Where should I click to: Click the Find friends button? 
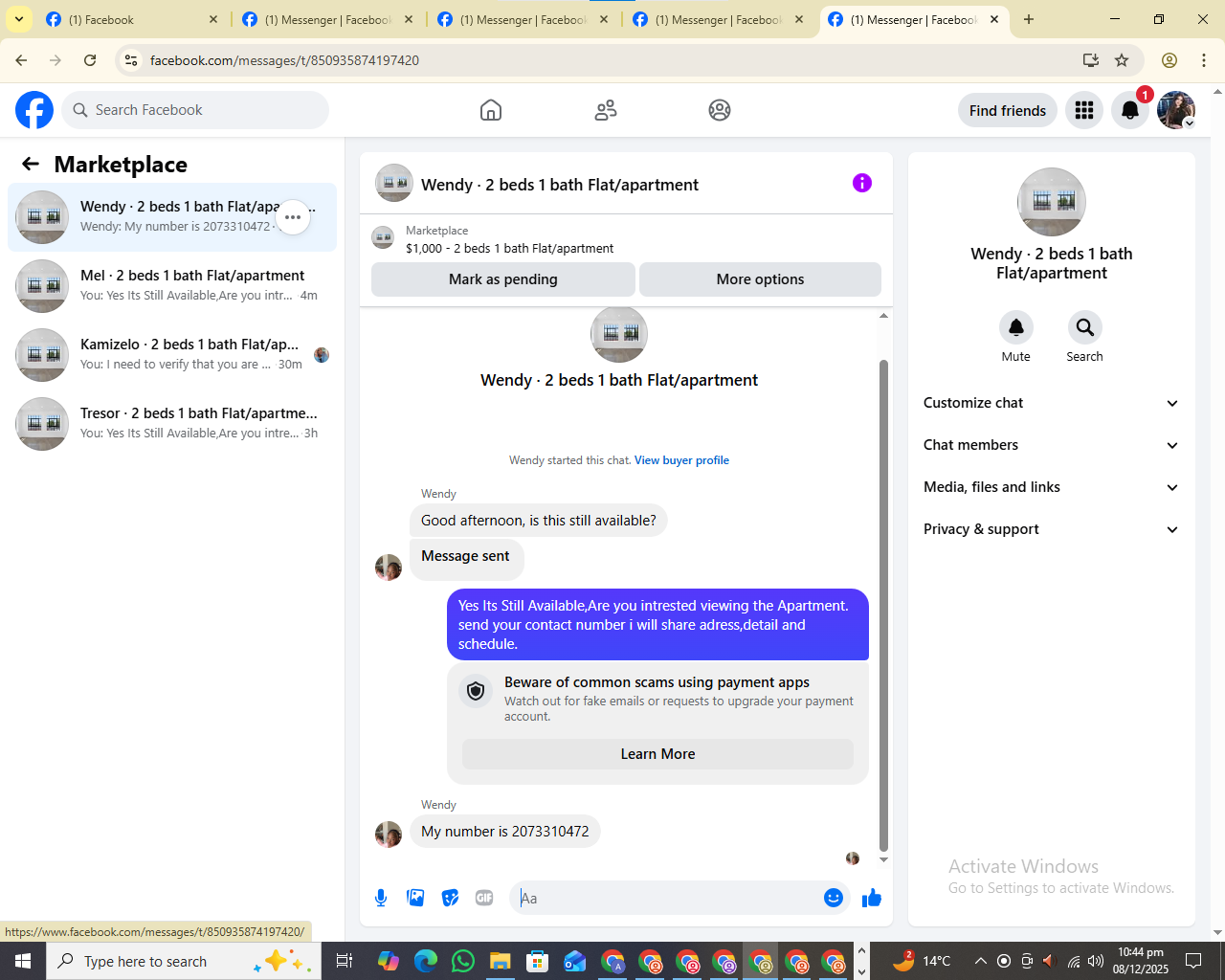point(1008,110)
